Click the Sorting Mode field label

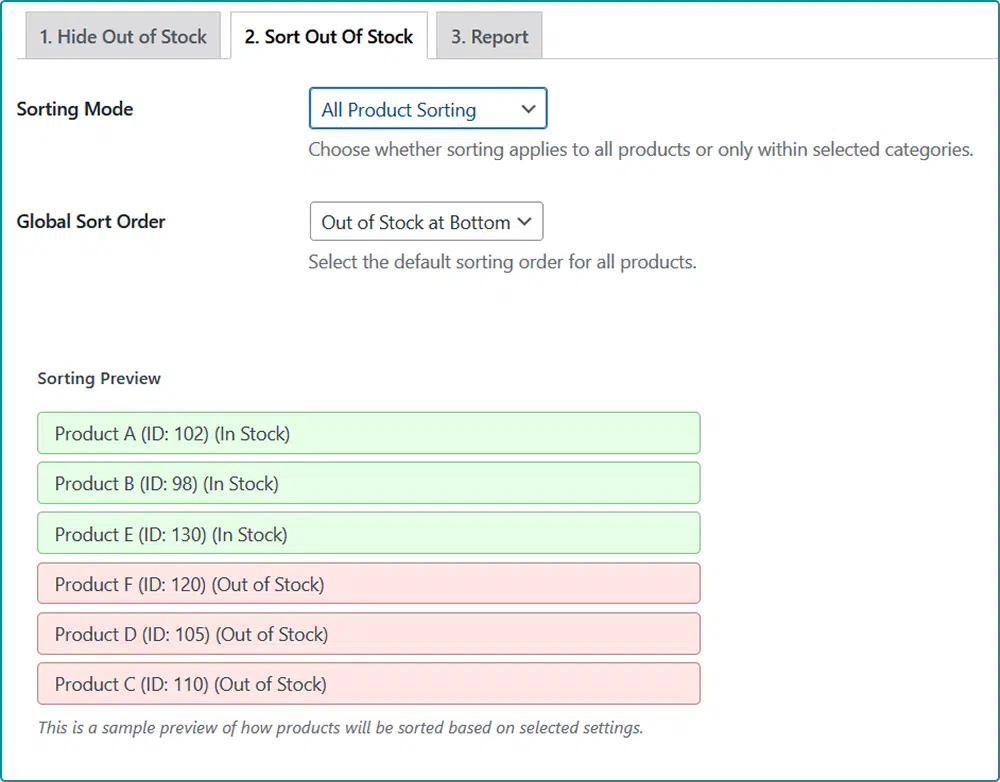click(75, 109)
